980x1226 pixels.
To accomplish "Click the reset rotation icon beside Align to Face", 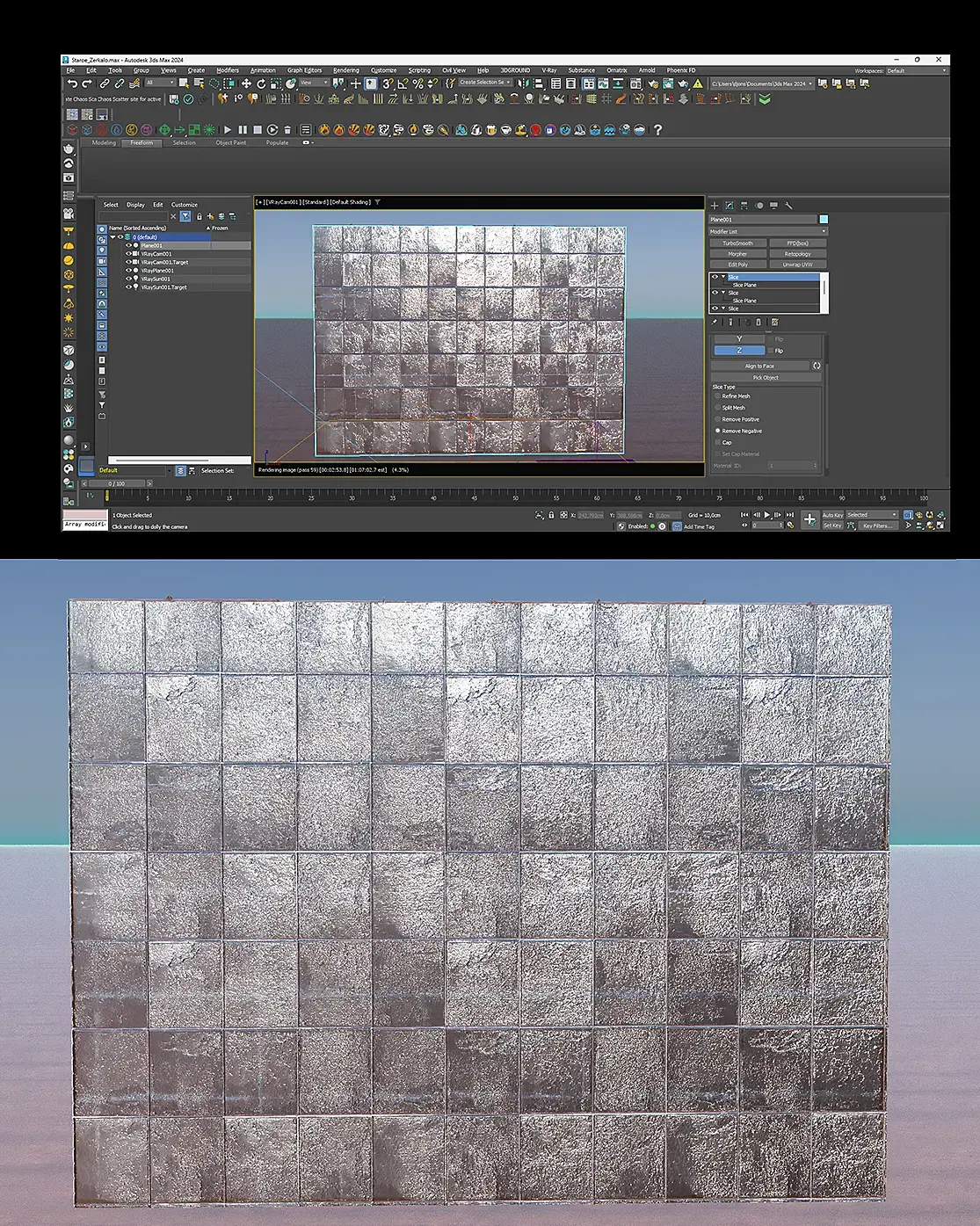I will click(817, 366).
